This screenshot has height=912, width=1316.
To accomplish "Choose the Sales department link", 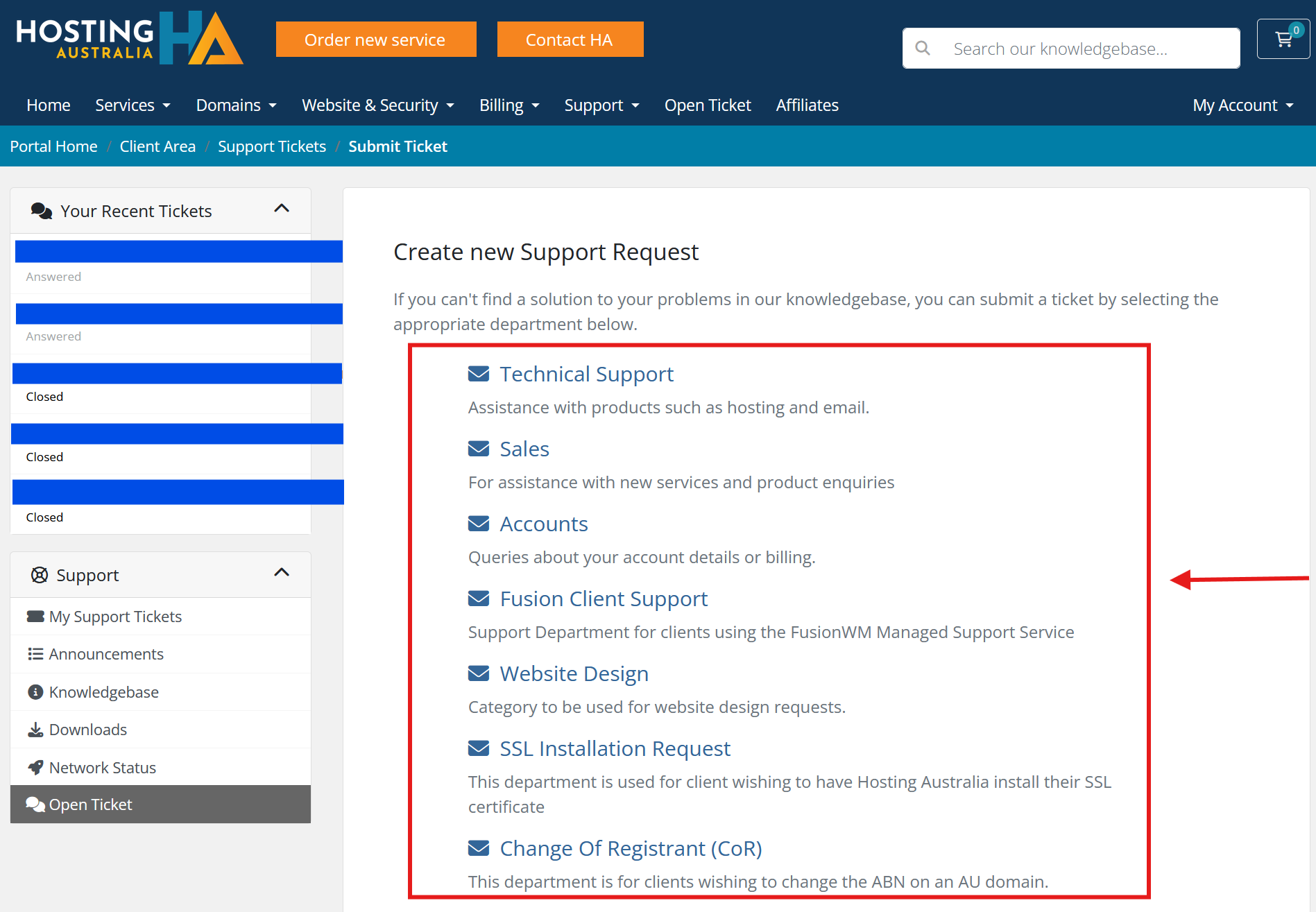I will (524, 449).
